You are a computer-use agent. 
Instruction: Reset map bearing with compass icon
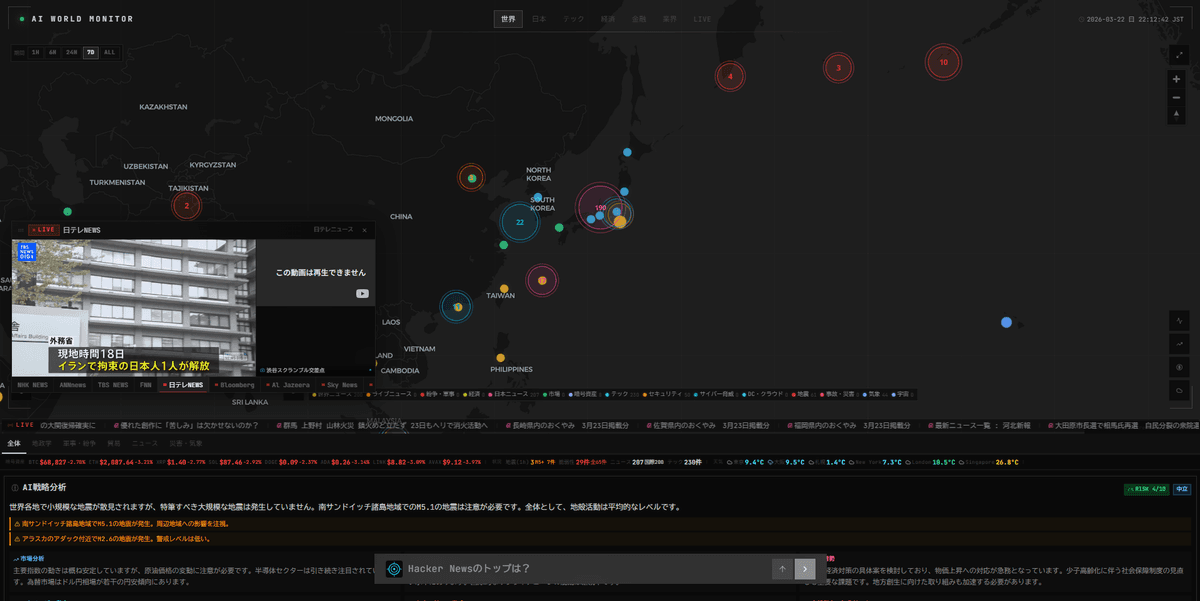(1177, 116)
